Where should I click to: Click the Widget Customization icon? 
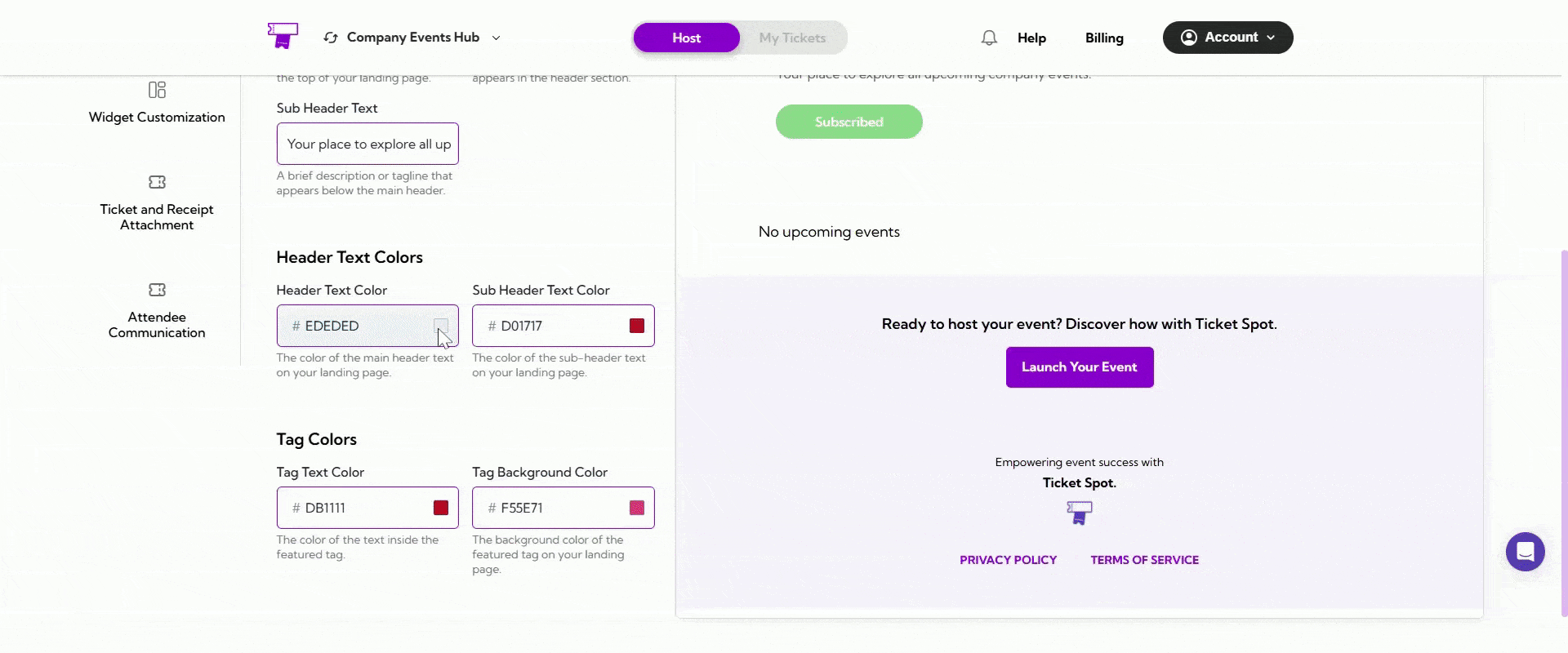tap(157, 90)
